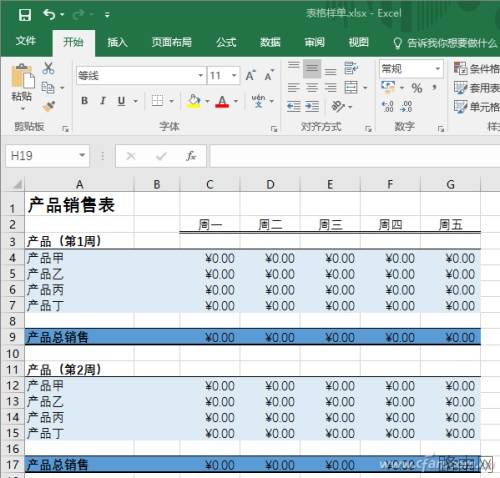Open the 剪贴板 dialog launcher
This screenshot has height=478, width=500.
tap(66, 129)
